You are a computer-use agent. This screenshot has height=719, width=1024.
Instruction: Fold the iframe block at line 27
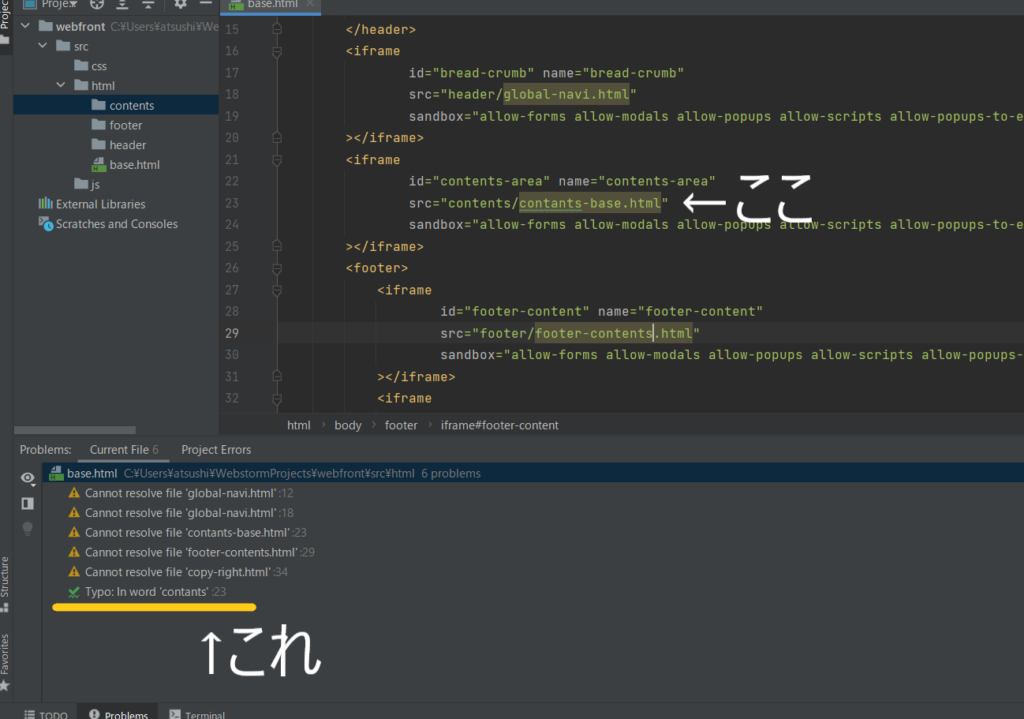click(x=277, y=290)
